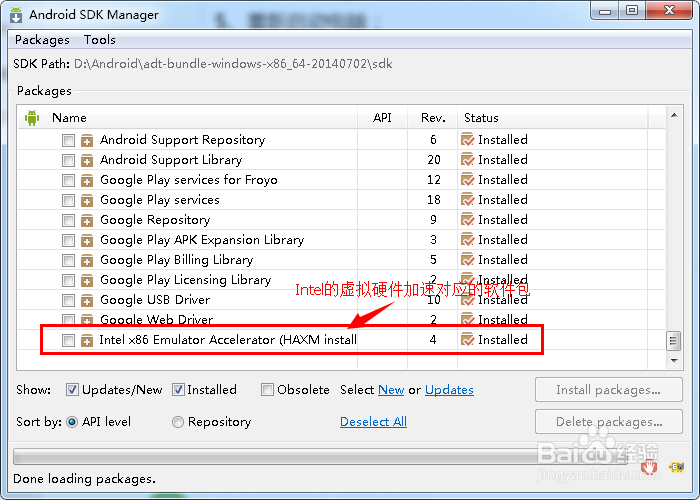Click the Rev. column header
Viewport: 700px width, 500px height.
433,118
